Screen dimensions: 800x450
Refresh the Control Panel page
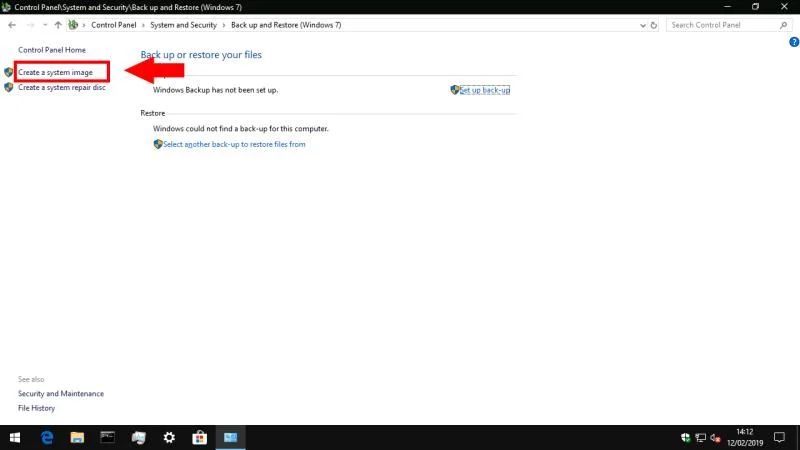654,25
